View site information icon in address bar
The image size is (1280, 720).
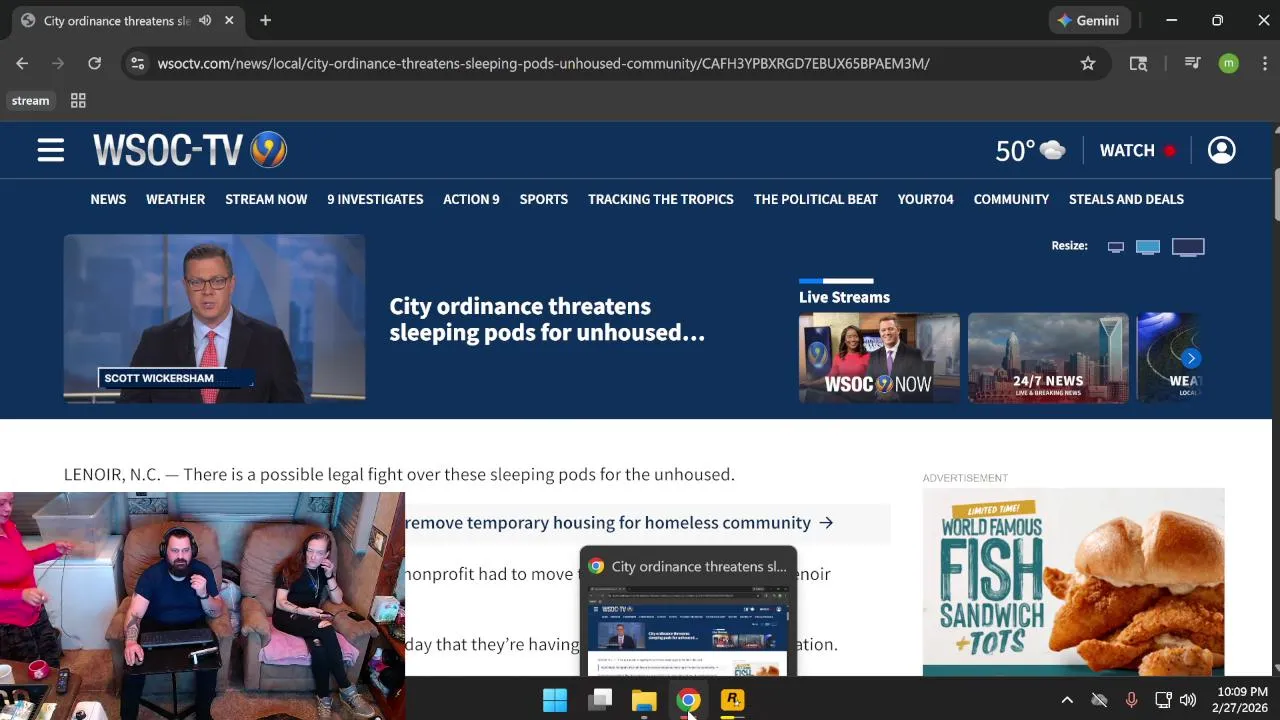click(x=137, y=63)
